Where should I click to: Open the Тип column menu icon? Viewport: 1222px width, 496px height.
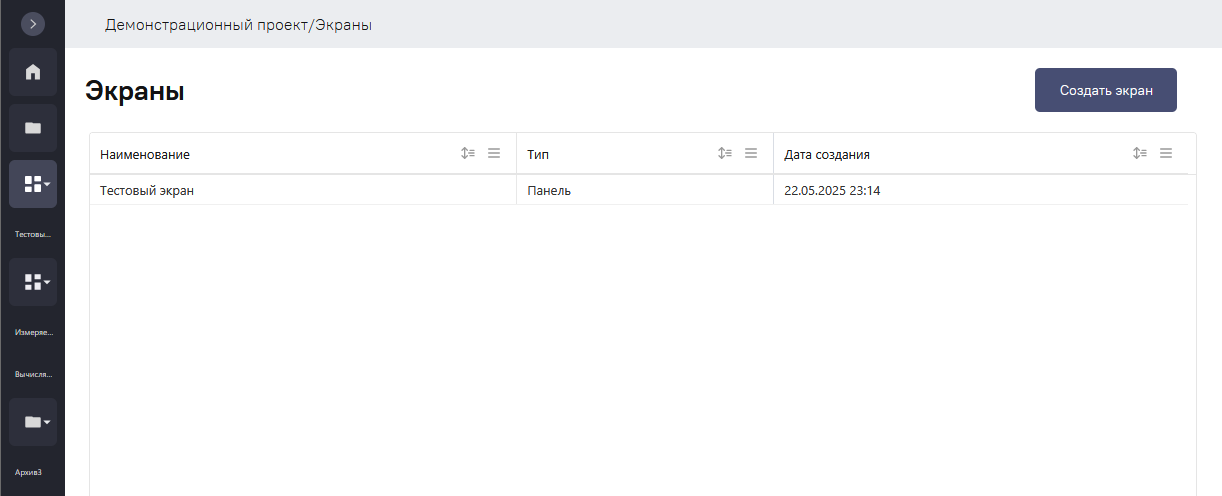[752, 154]
